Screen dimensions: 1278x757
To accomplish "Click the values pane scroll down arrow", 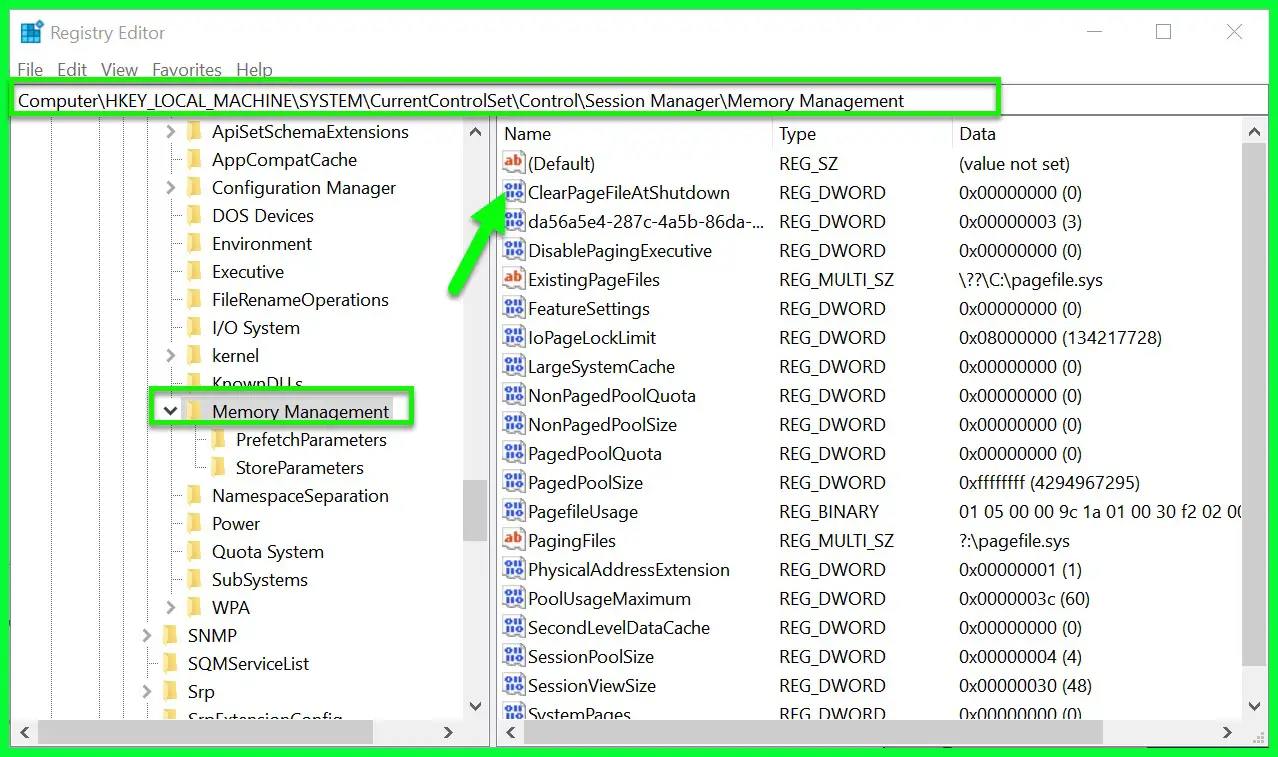I will click(1254, 707).
